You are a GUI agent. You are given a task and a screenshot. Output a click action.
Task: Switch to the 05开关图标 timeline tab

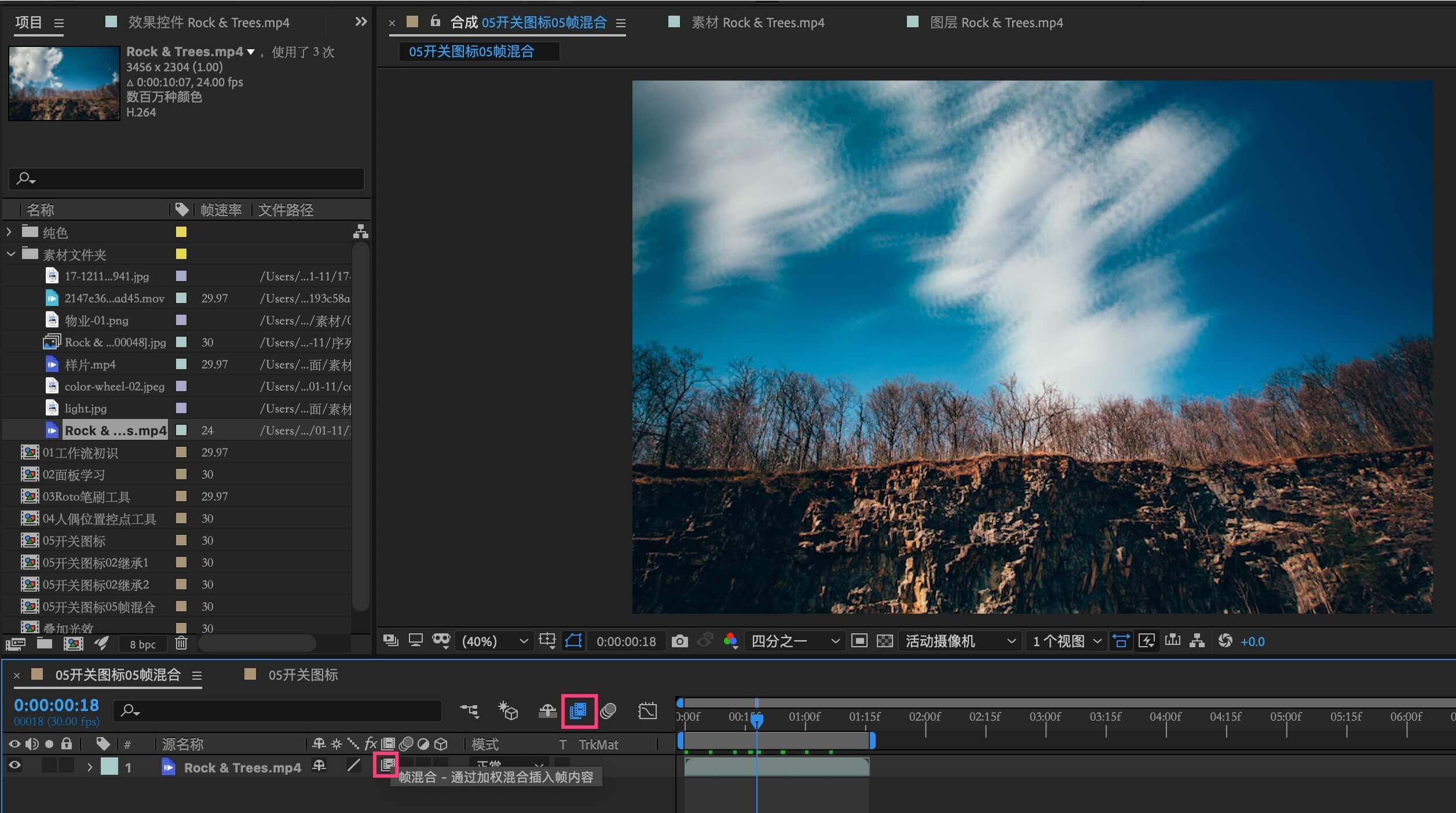302,675
